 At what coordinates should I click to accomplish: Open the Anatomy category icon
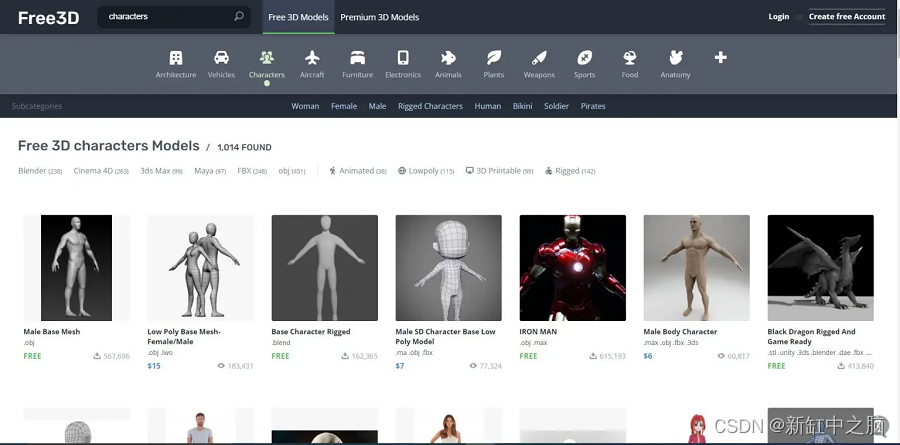coord(676,57)
